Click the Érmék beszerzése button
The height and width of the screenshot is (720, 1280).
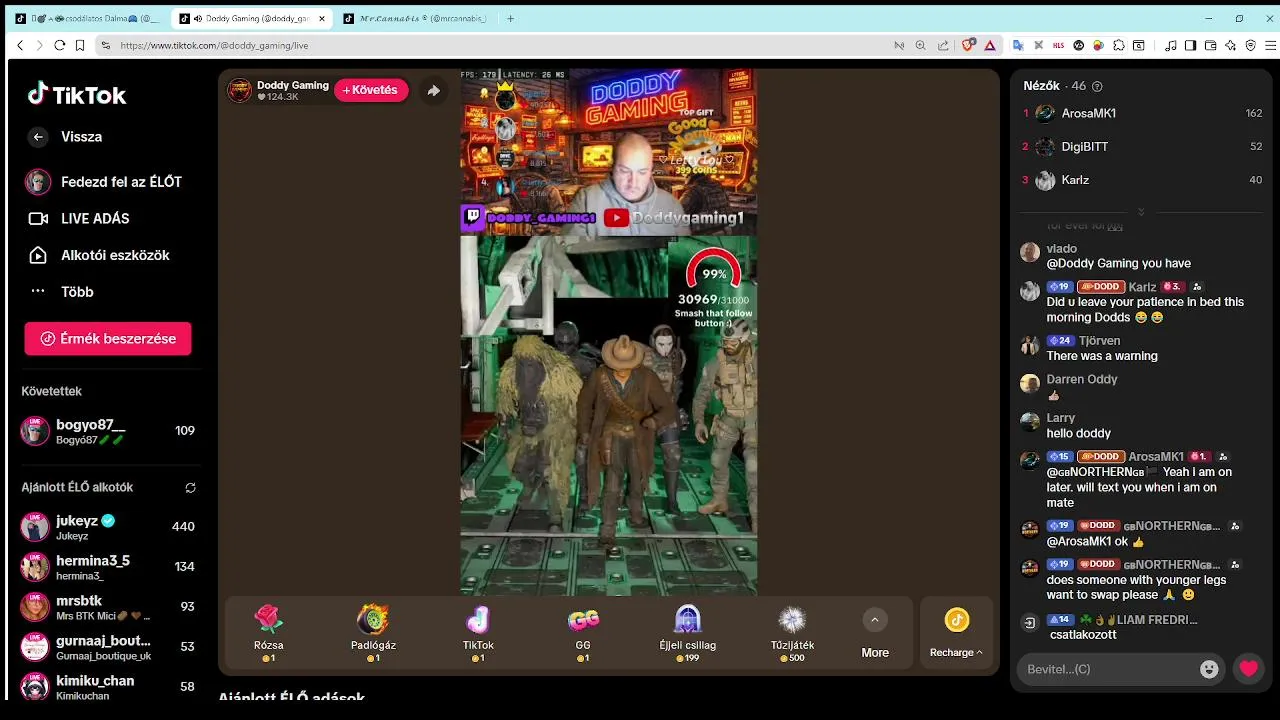point(108,339)
